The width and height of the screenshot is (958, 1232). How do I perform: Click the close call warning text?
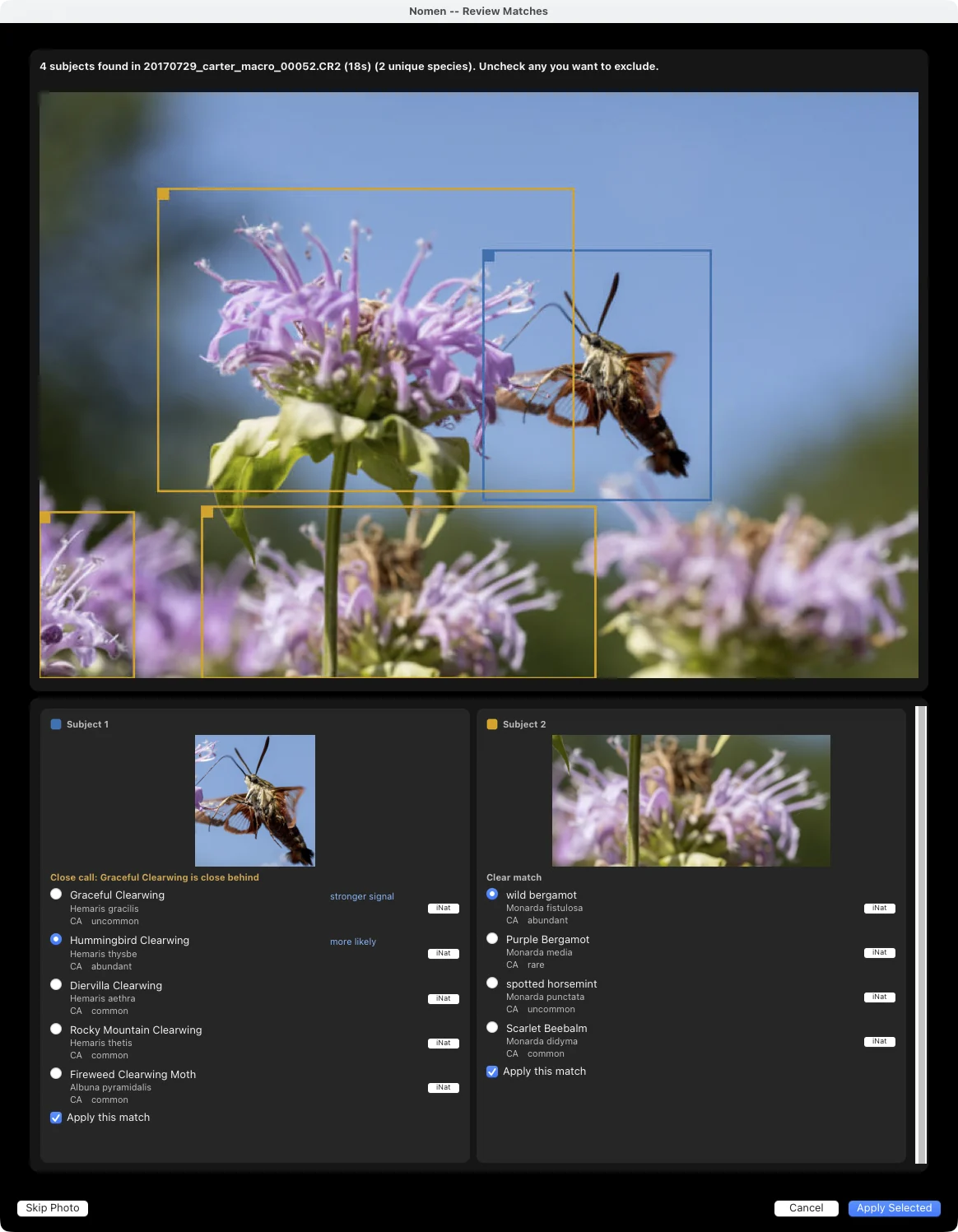click(155, 877)
